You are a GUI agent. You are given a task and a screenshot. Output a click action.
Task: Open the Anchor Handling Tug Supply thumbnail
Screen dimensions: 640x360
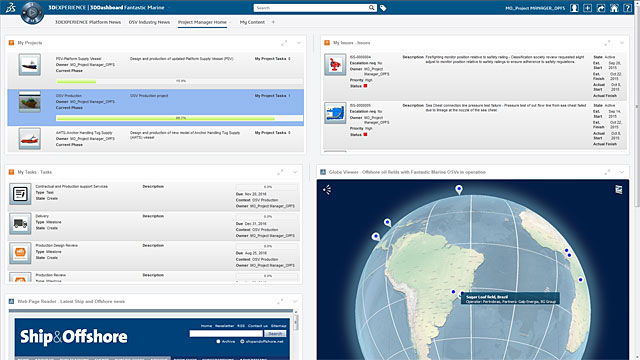coord(29,138)
